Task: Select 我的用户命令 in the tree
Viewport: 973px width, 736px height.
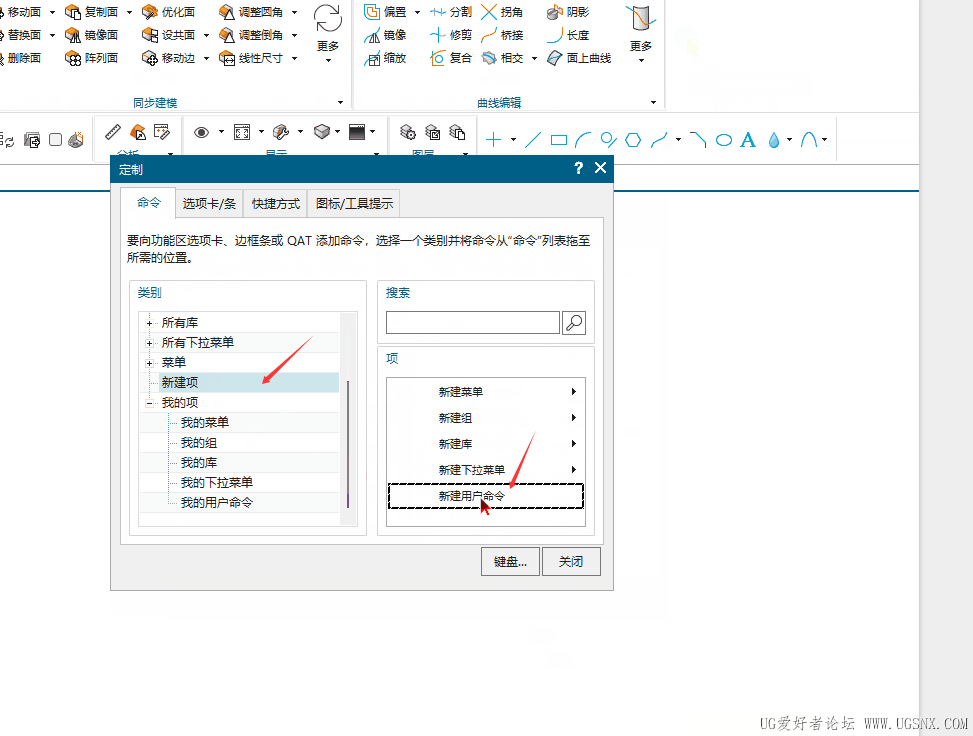Action: (217, 503)
